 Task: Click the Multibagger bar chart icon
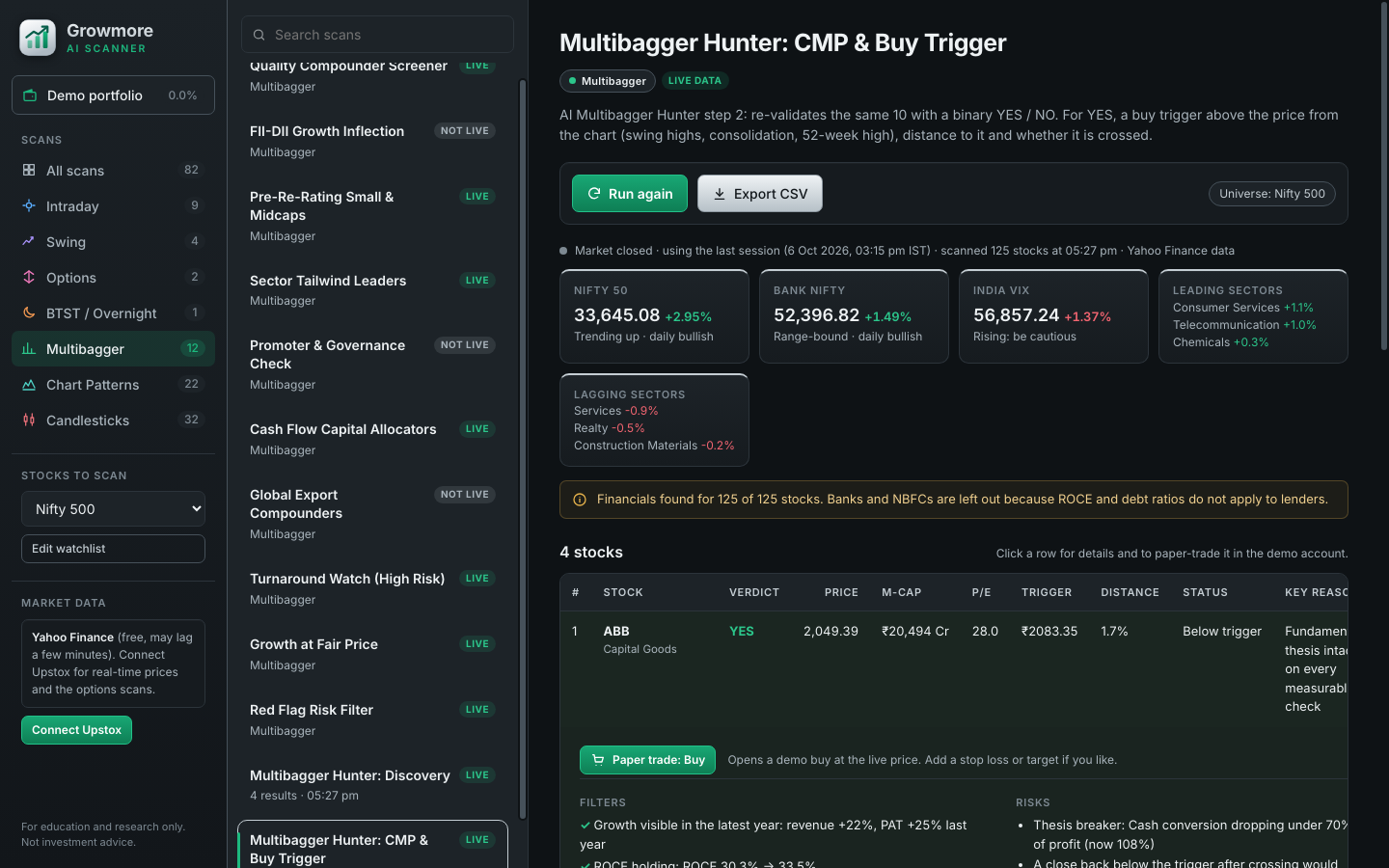coord(29,348)
